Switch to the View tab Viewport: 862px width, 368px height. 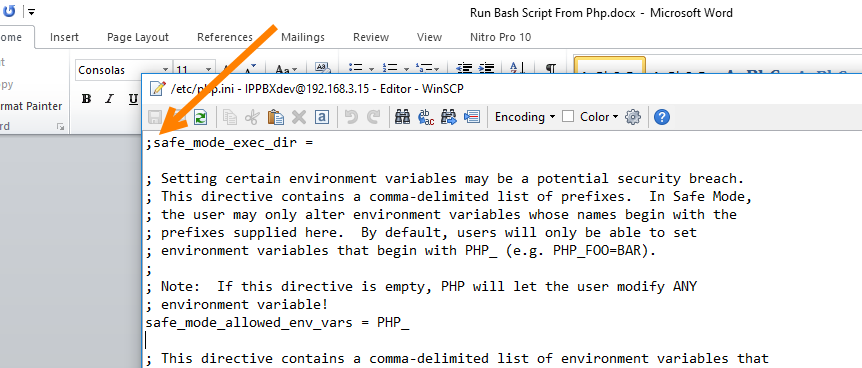[429, 37]
